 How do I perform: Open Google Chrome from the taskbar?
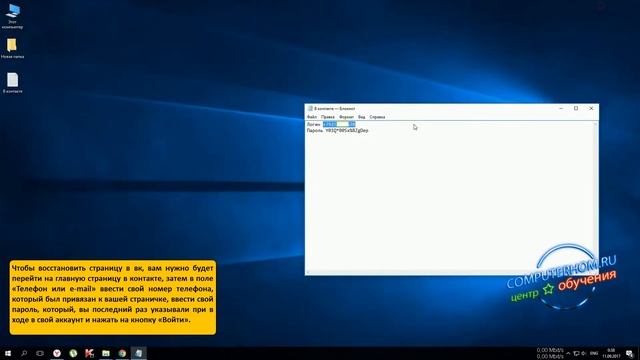tap(122, 353)
